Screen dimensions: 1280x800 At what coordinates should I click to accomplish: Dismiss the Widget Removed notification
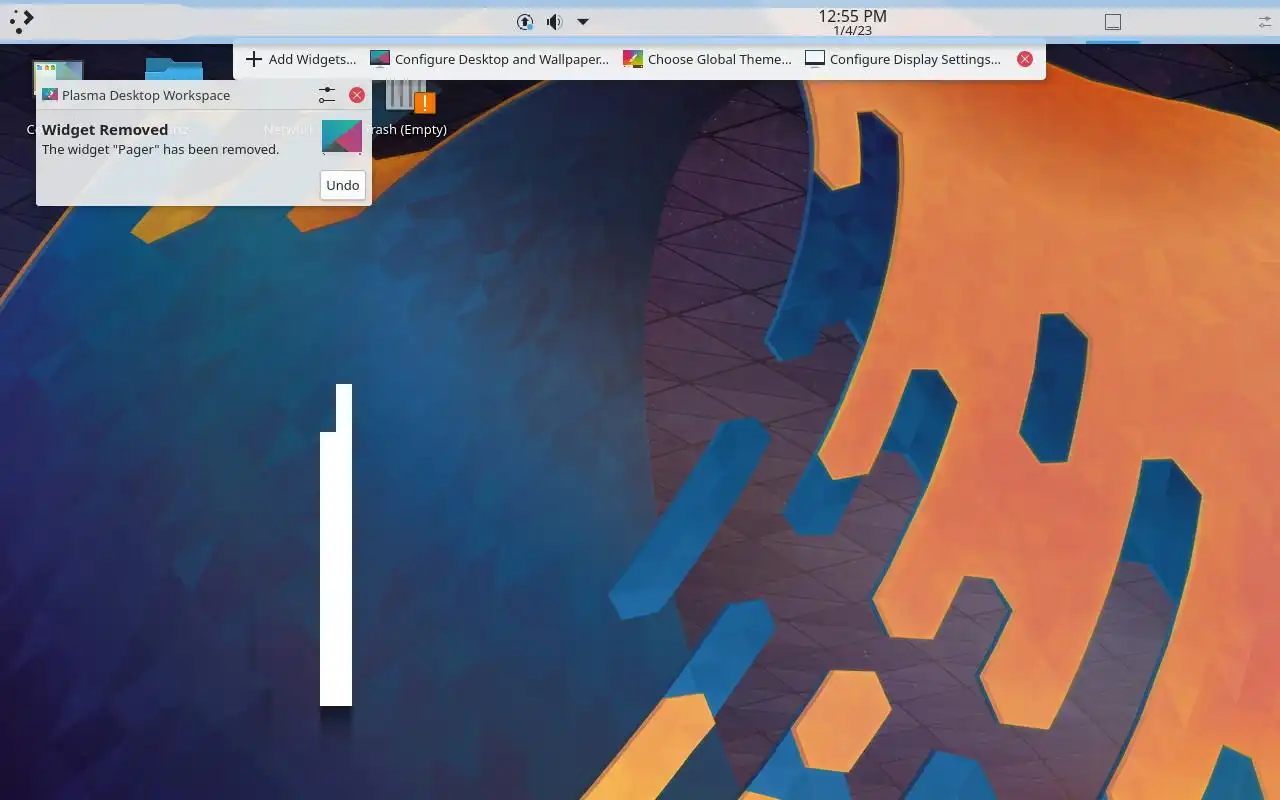coord(357,95)
